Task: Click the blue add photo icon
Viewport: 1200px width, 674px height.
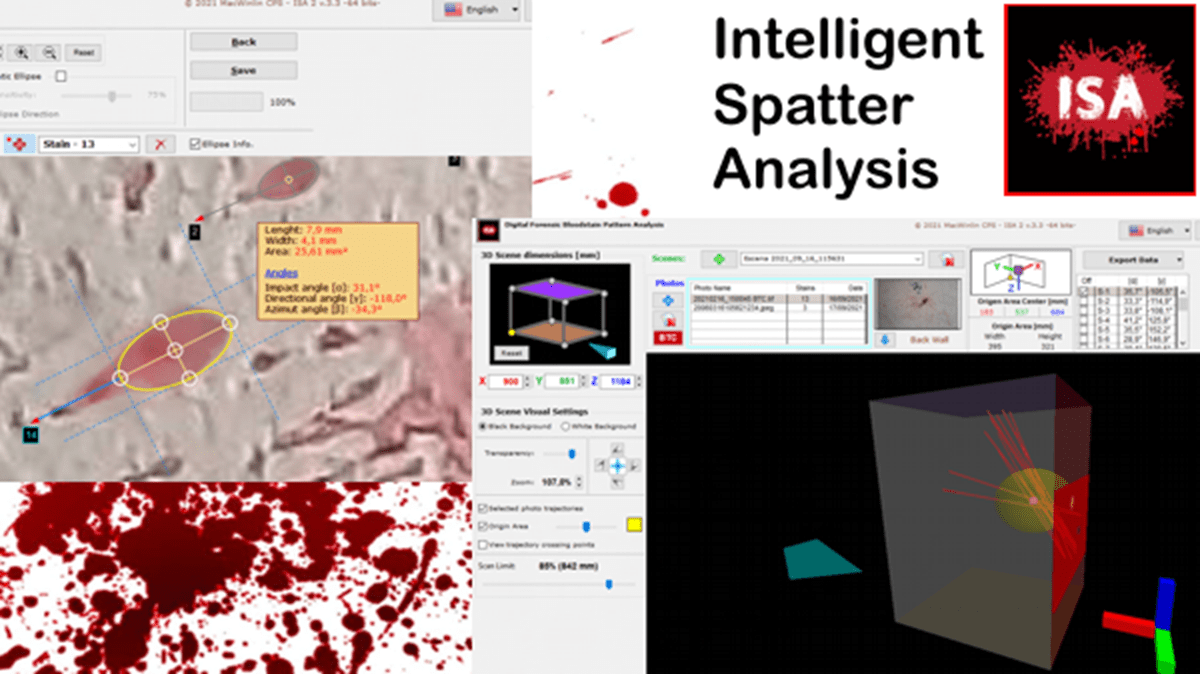Action: point(667,300)
